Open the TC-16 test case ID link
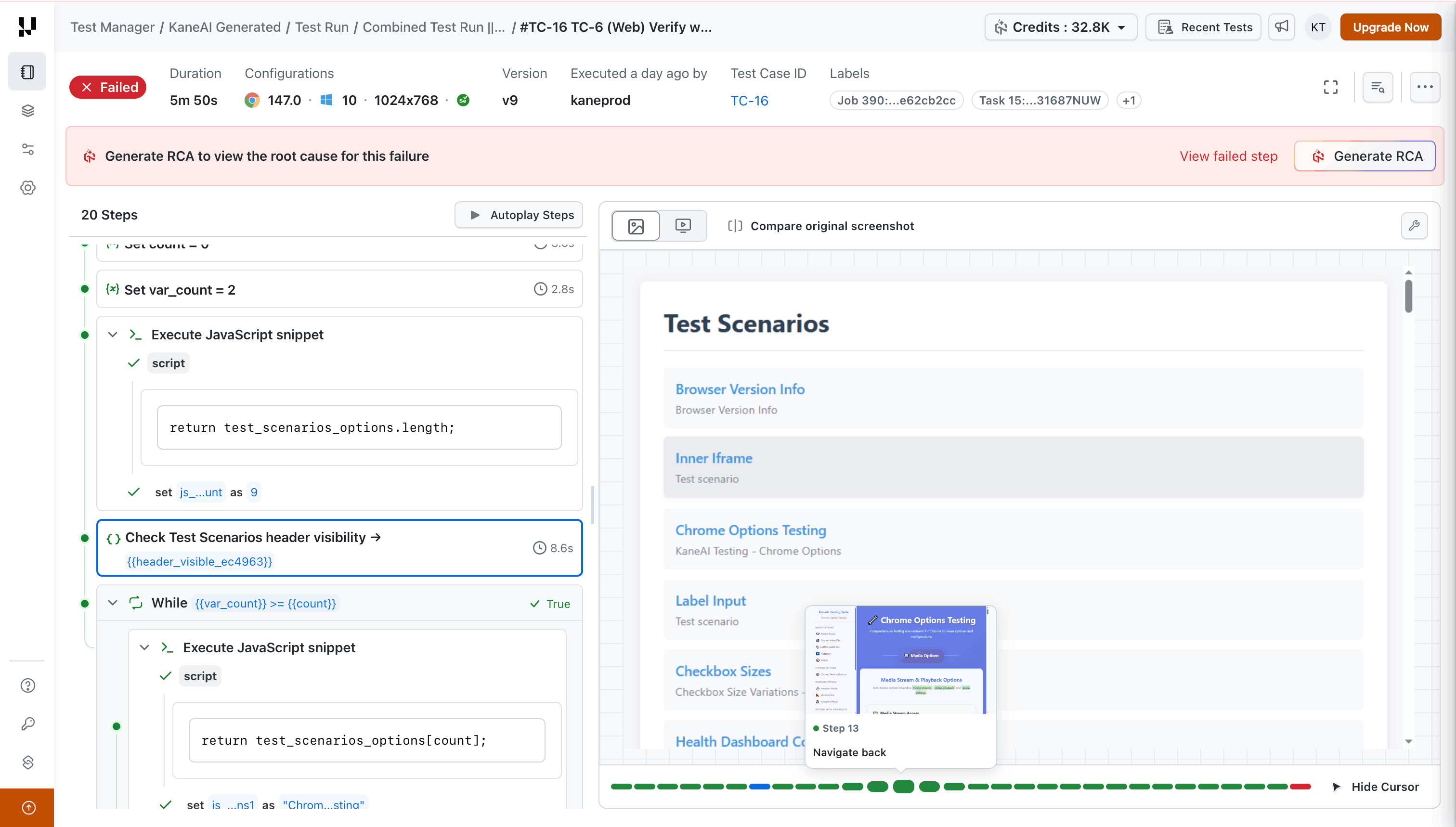This screenshot has width=1456, height=827. 749,101
